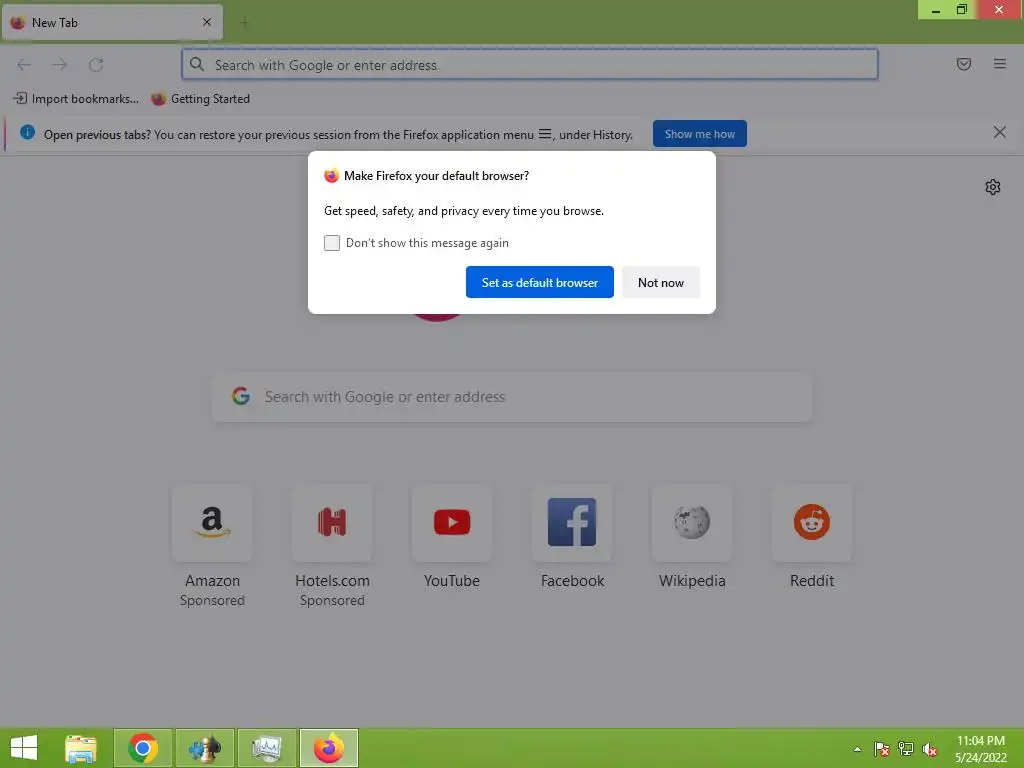This screenshot has height=768, width=1024.
Task: Click the New Tab plus button
Action: (244, 23)
